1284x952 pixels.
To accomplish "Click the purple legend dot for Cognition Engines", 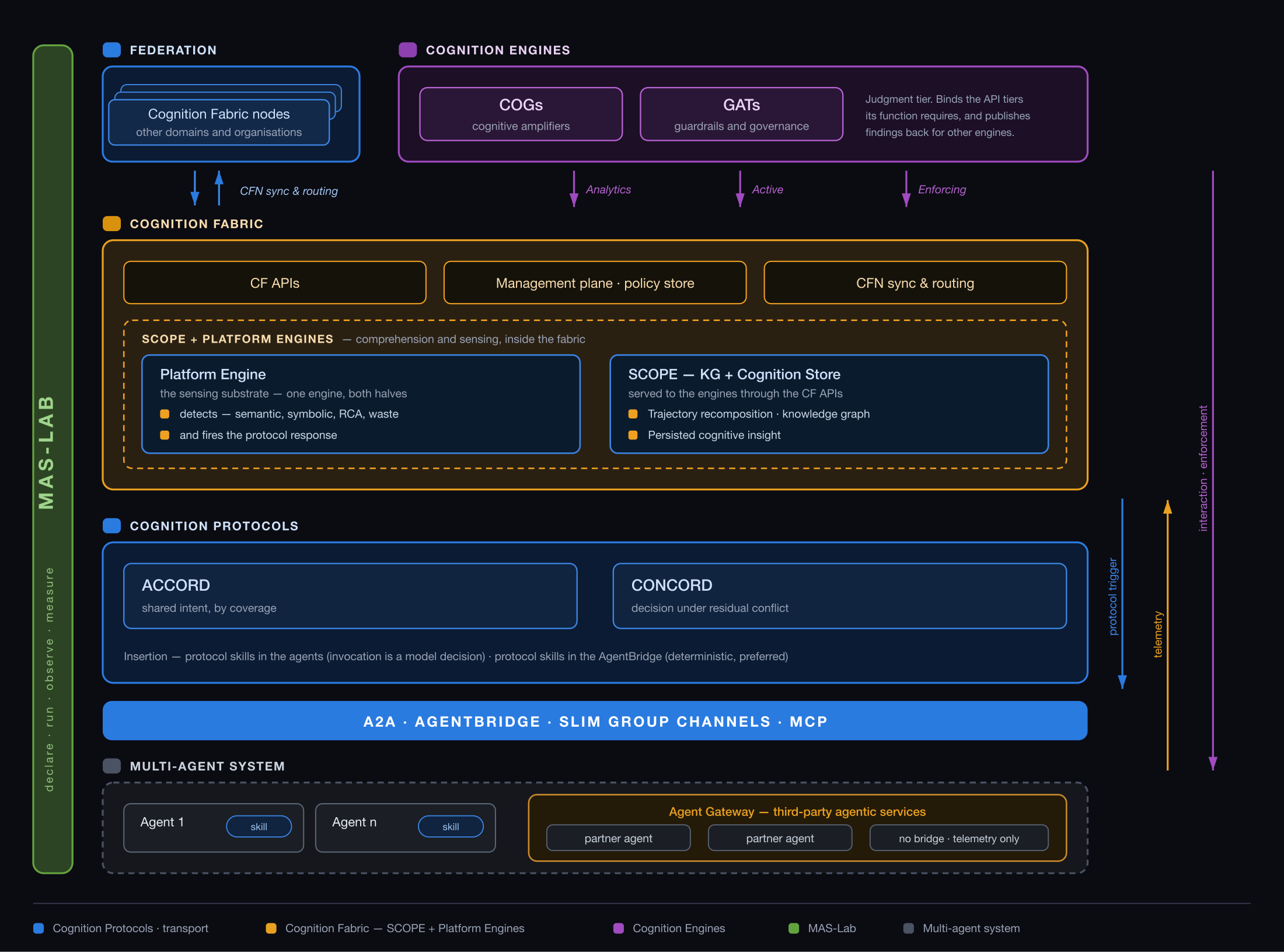I will (x=619, y=928).
